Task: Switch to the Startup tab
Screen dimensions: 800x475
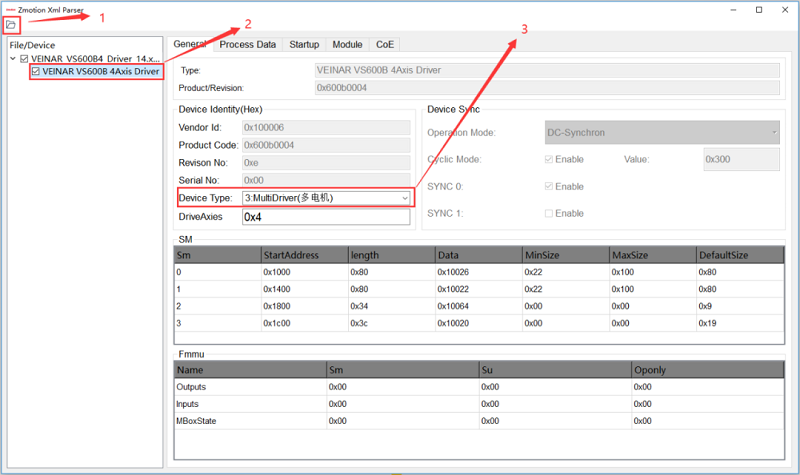Action: pos(304,45)
